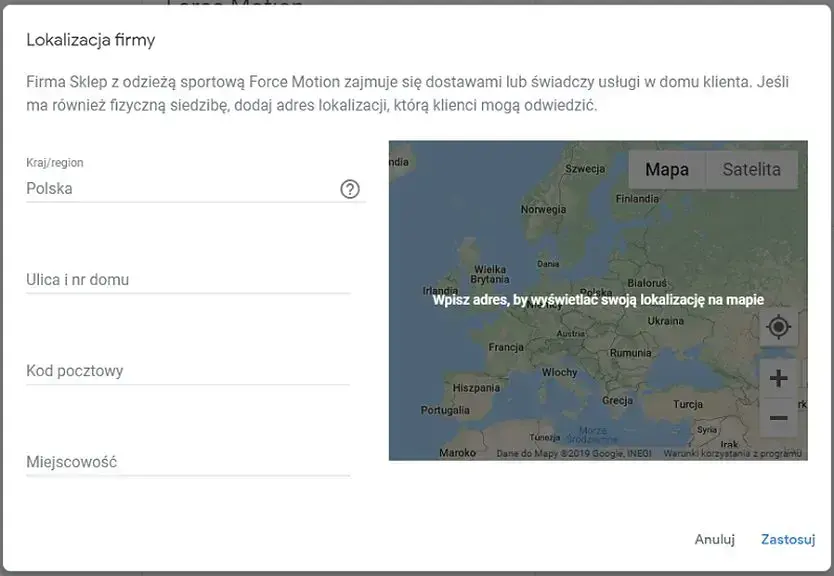This screenshot has height=576, width=834.
Task: Switch map view to Satelita
Action: [751, 170]
